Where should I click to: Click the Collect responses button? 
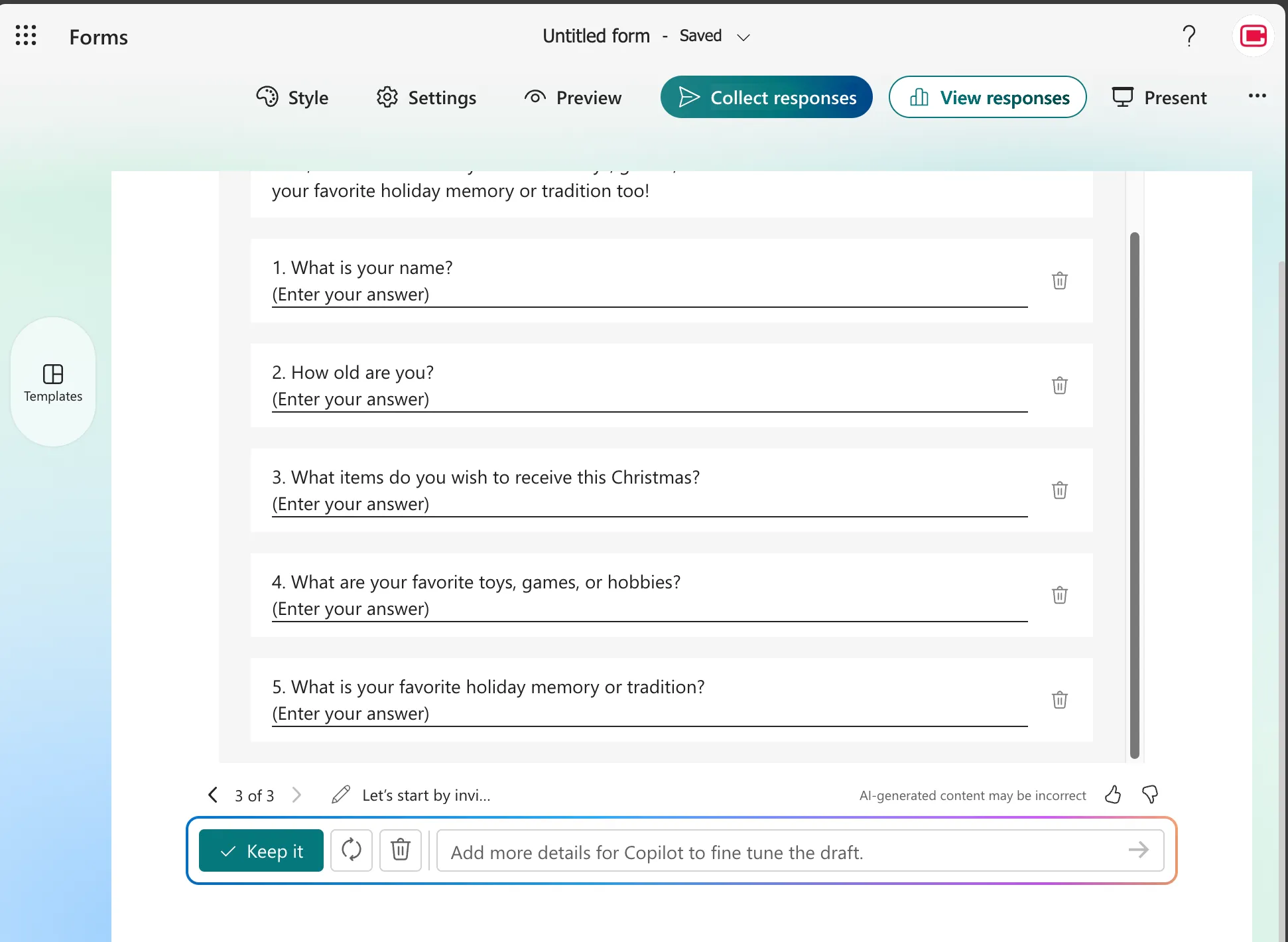[x=766, y=97]
